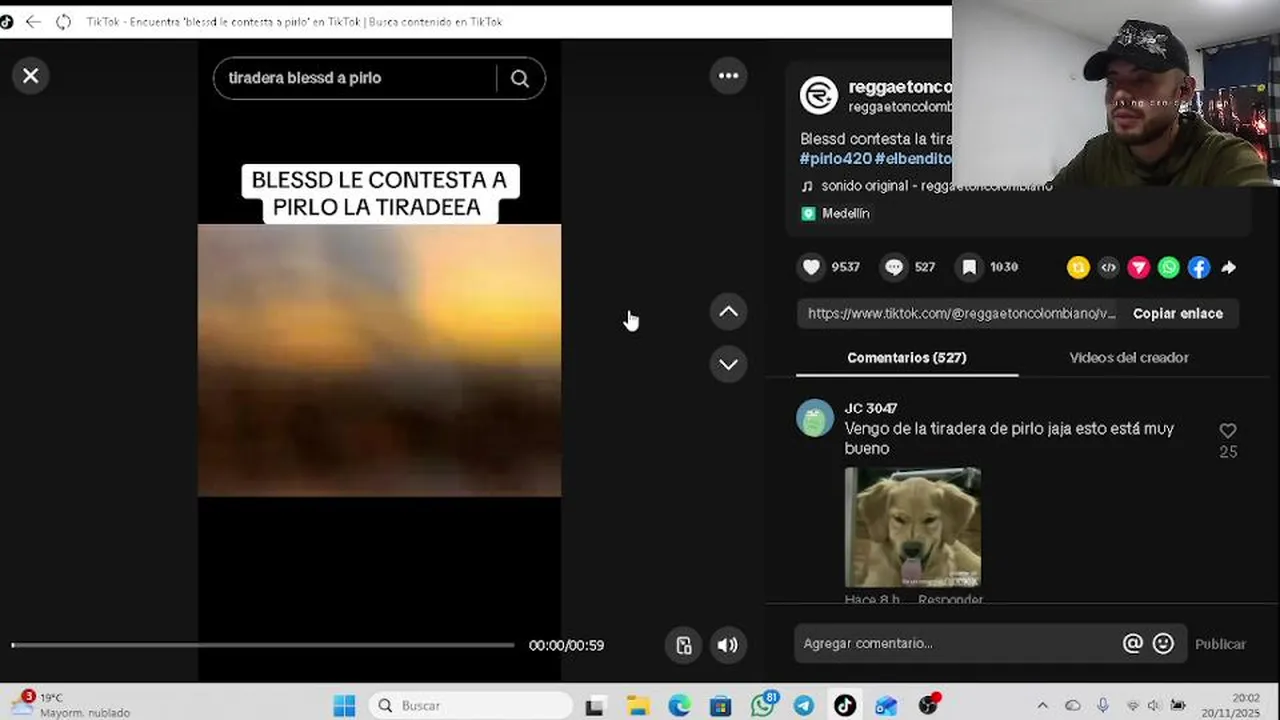The height and width of the screenshot is (720, 1280).
Task: Click Responder under JC 3047 comment
Action: click(950, 599)
